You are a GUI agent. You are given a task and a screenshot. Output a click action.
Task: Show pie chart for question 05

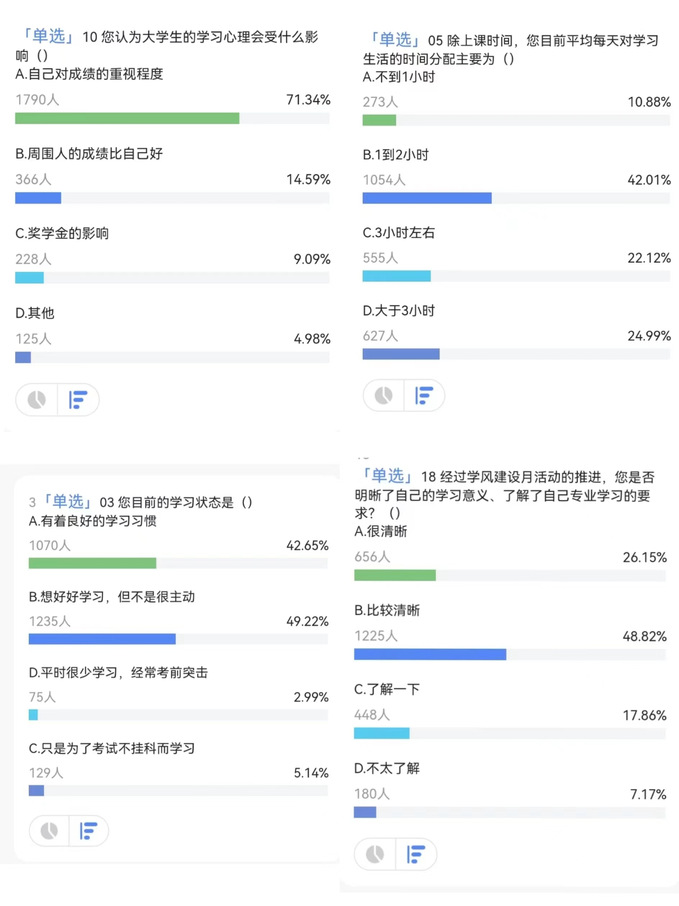click(384, 396)
